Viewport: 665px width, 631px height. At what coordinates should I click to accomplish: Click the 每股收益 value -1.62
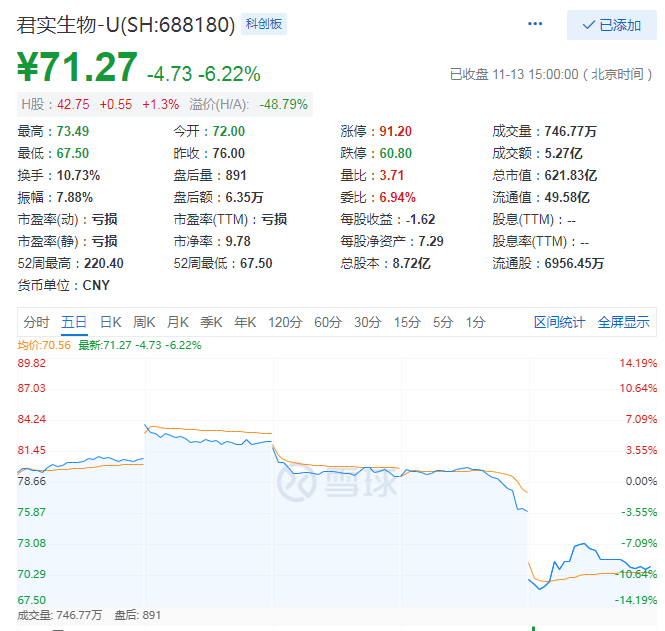[x=420, y=220]
